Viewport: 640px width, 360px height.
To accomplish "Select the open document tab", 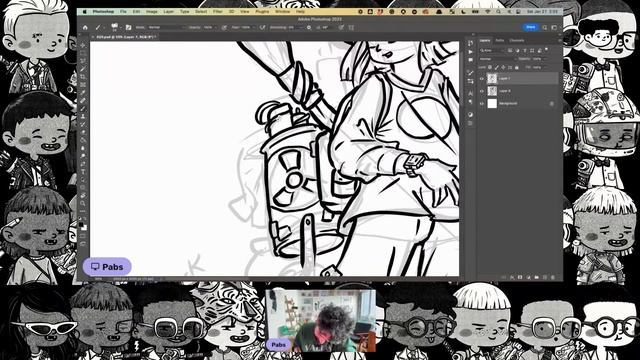I will (x=124, y=37).
